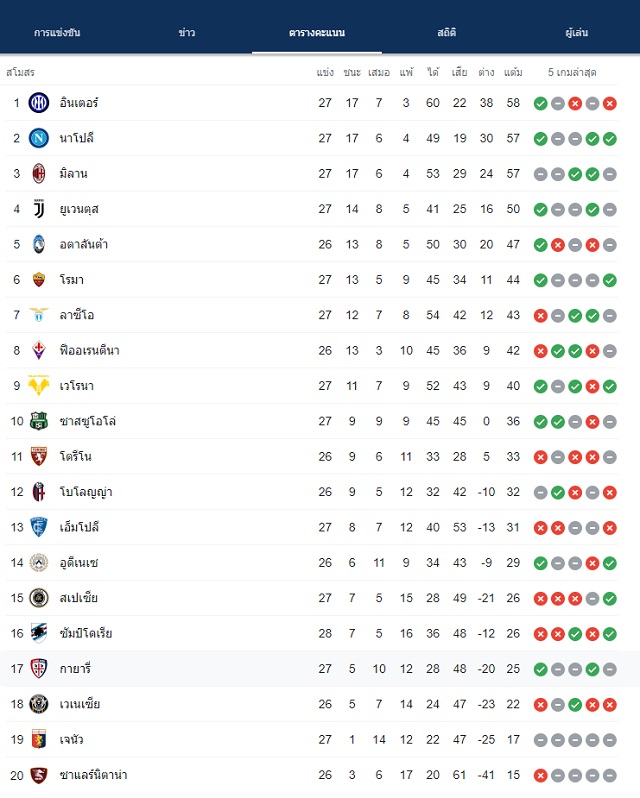Switch to the ข่าว tab
The width and height of the screenshot is (640, 798).
pyautogui.click(x=187, y=33)
